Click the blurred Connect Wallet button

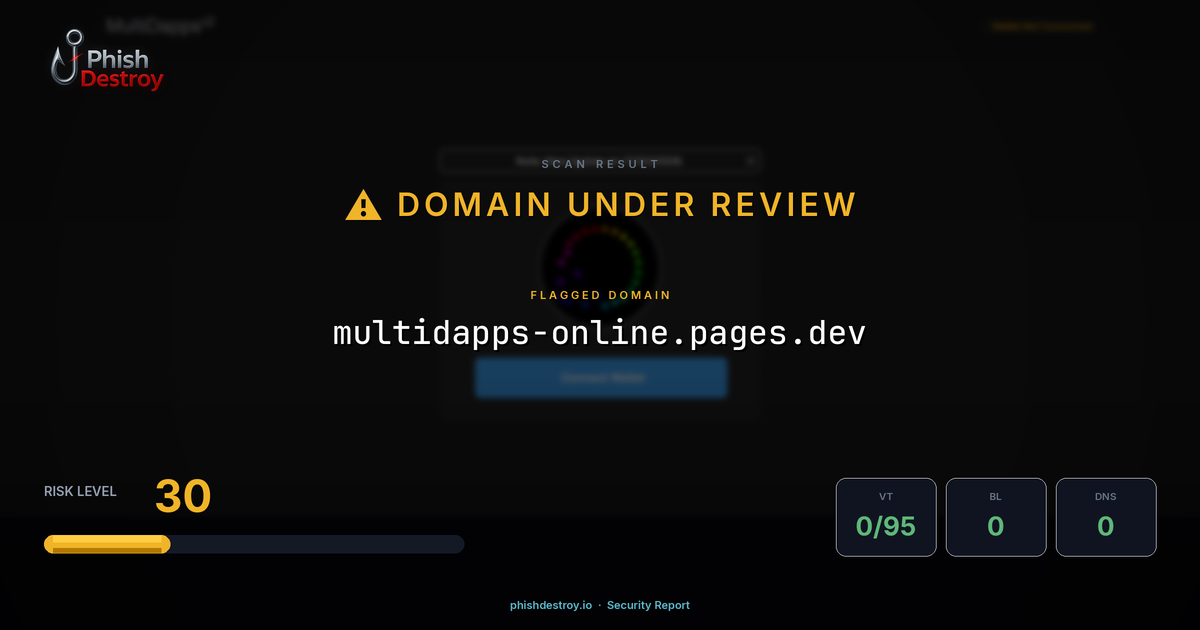(x=600, y=377)
